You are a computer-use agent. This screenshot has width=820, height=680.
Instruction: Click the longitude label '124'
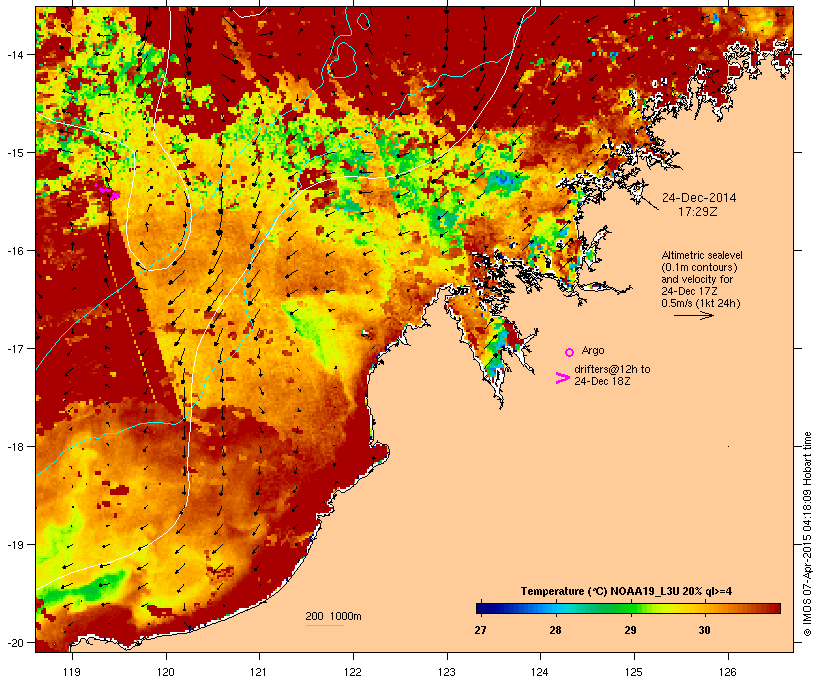click(540, 672)
